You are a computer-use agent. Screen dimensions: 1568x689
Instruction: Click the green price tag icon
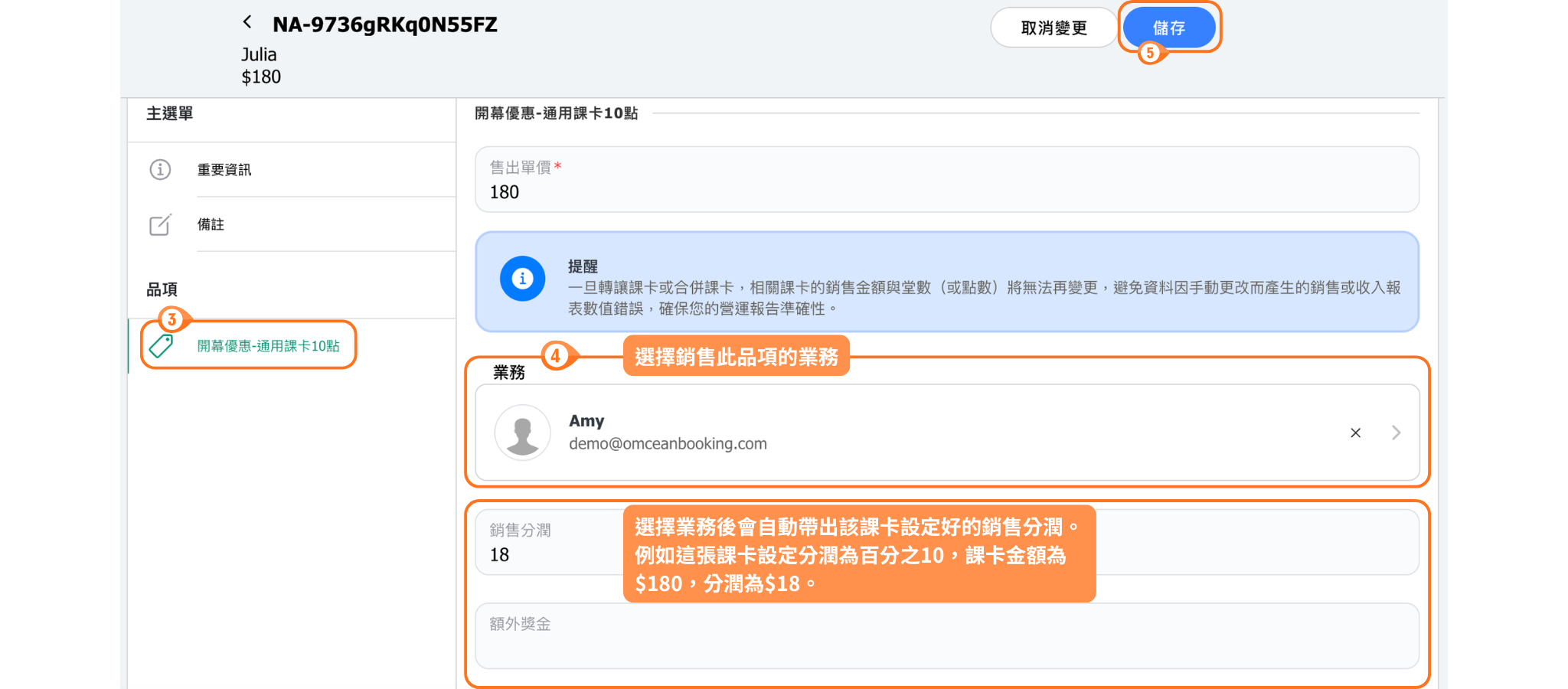(162, 346)
